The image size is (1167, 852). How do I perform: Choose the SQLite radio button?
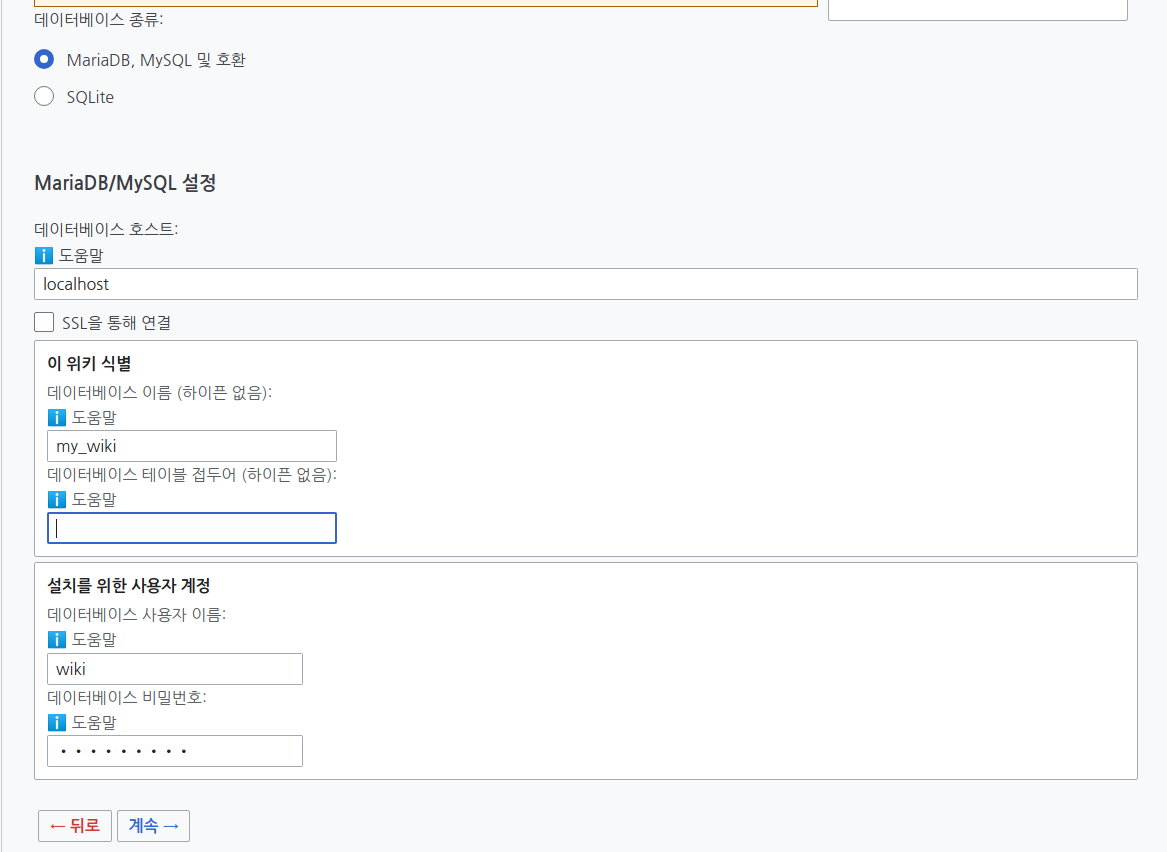coord(44,97)
